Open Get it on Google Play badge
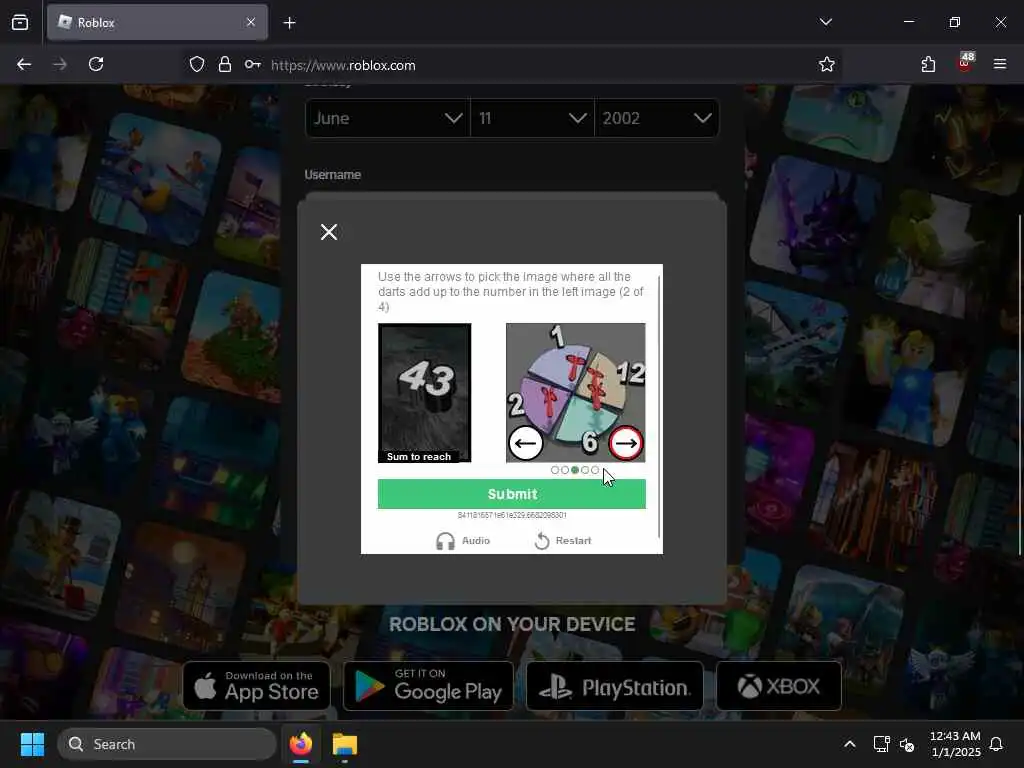Viewport: 1024px width, 768px height. point(428,686)
